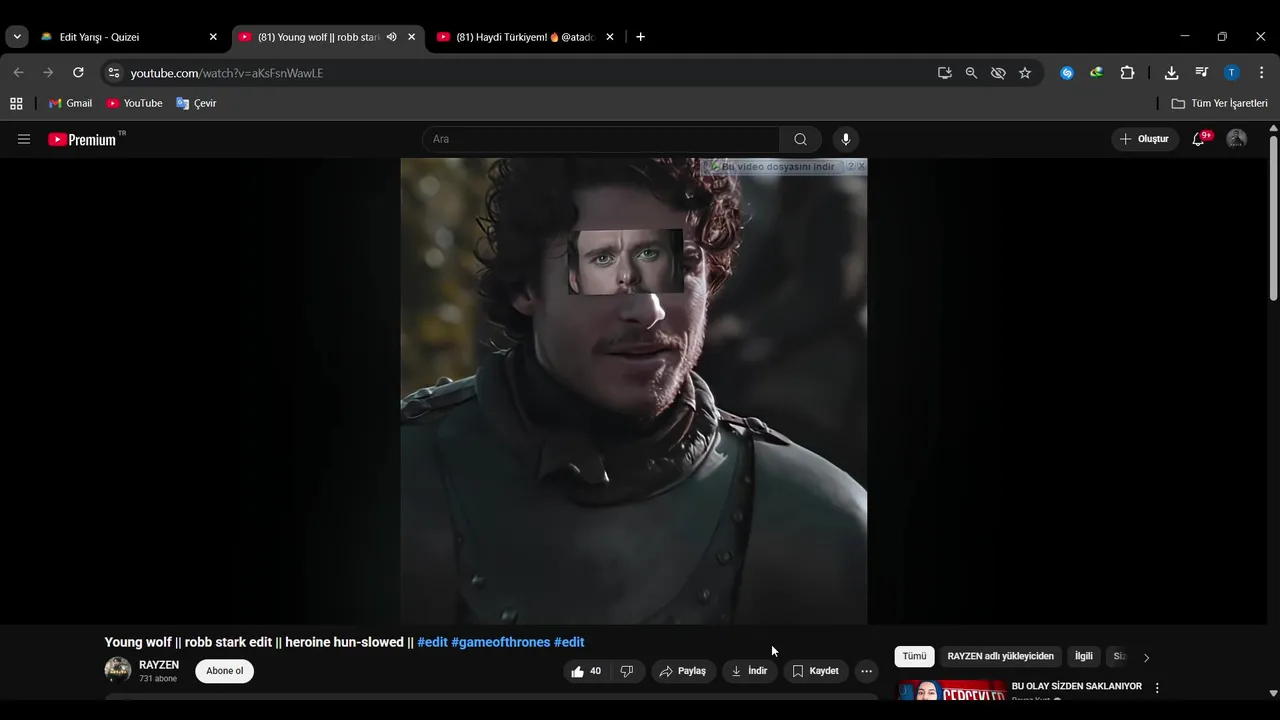Click the İndir download button

750,671
